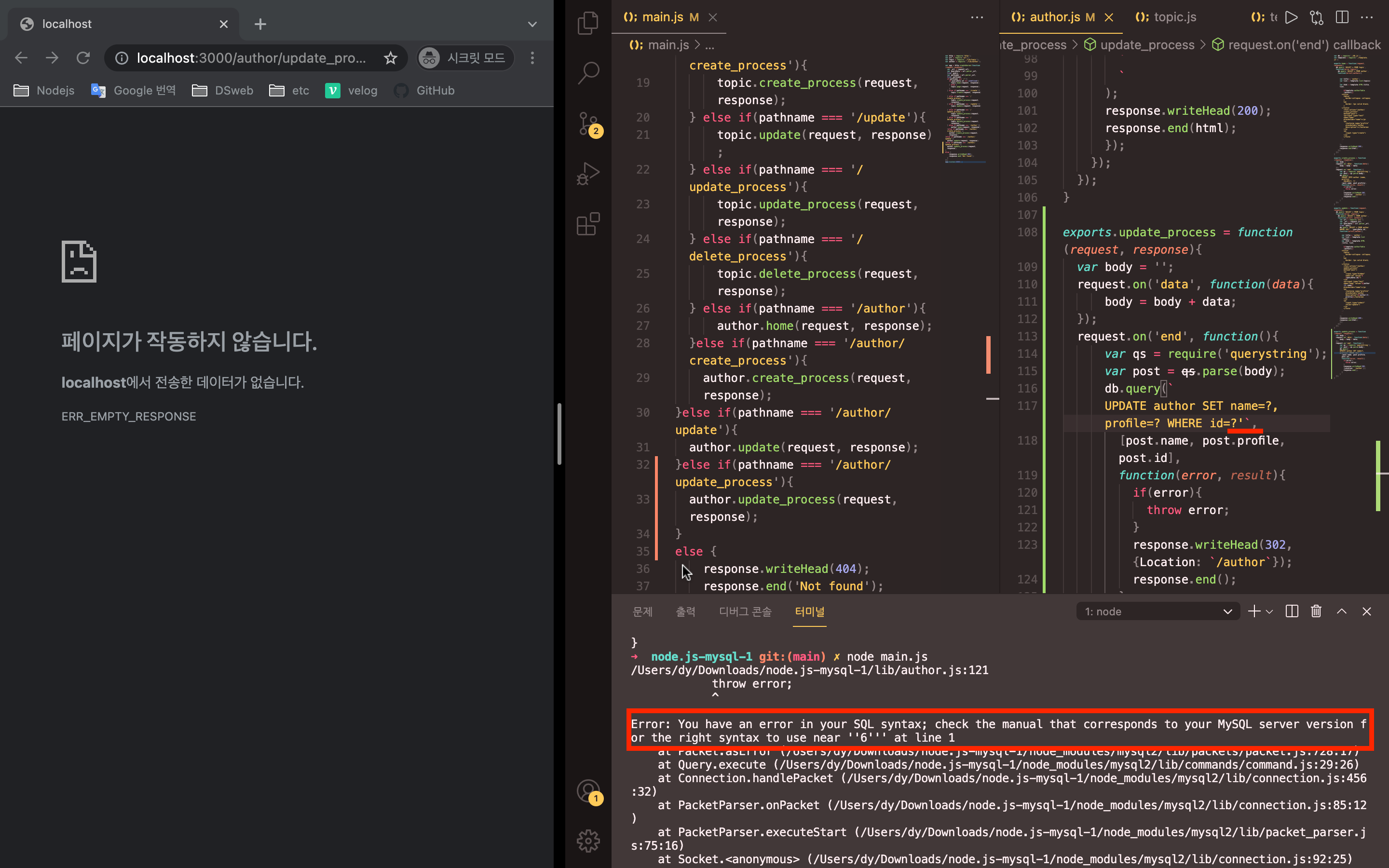Kill the terminal with trash icon

pyautogui.click(x=1316, y=611)
